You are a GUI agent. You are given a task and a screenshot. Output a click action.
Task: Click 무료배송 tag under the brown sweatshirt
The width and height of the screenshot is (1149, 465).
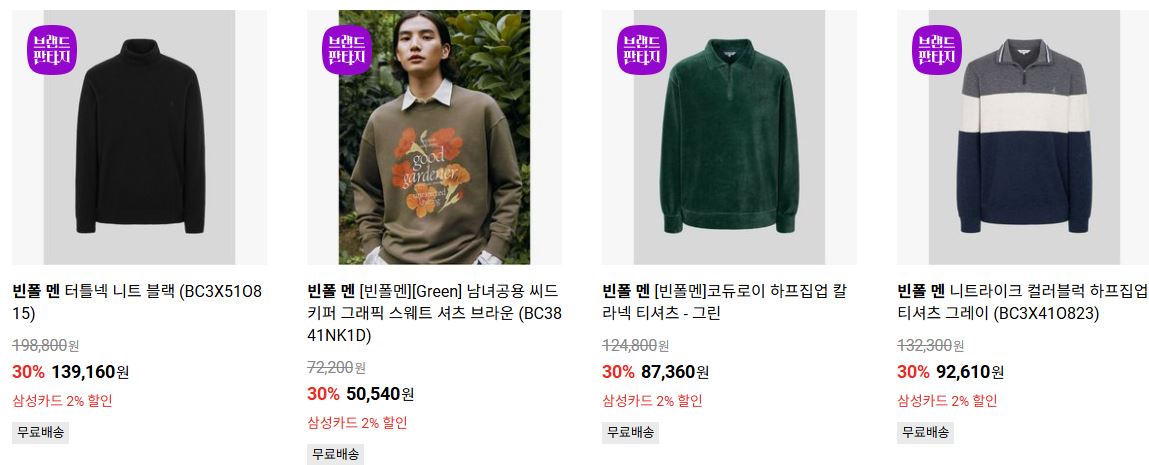point(336,454)
